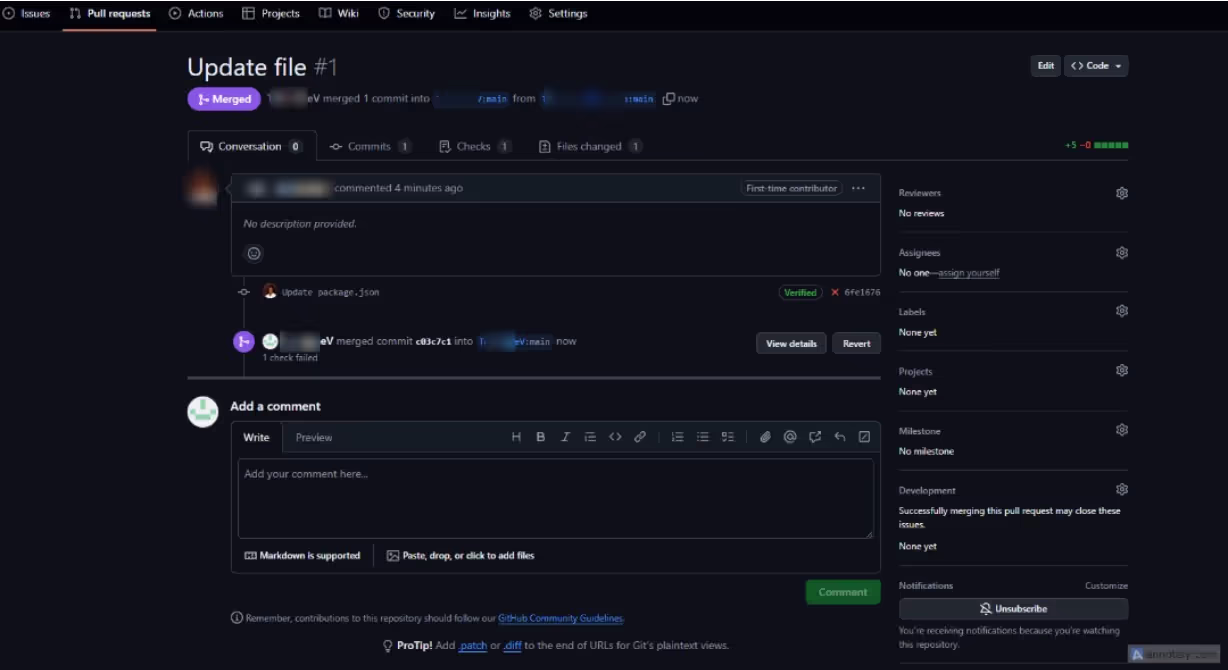
Task: Open the Security tab
Action: click(x=407, y=13)
